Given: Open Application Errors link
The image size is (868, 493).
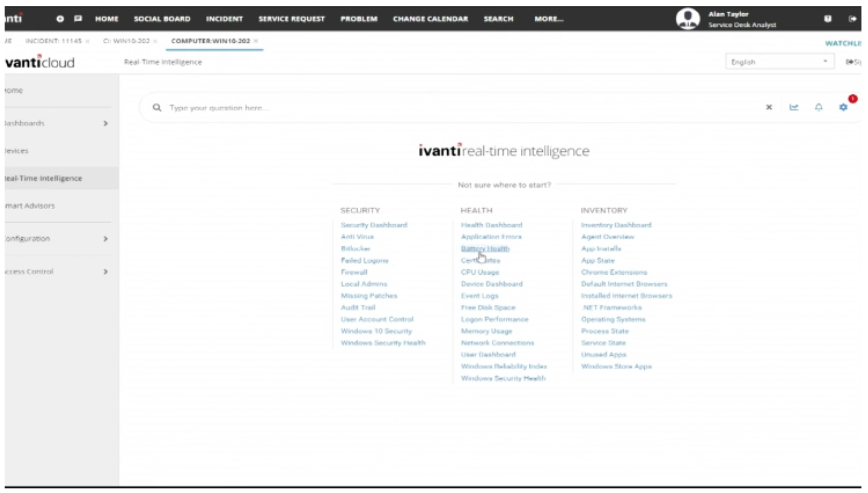Looking at the screenshot, I should pos(492,237).
